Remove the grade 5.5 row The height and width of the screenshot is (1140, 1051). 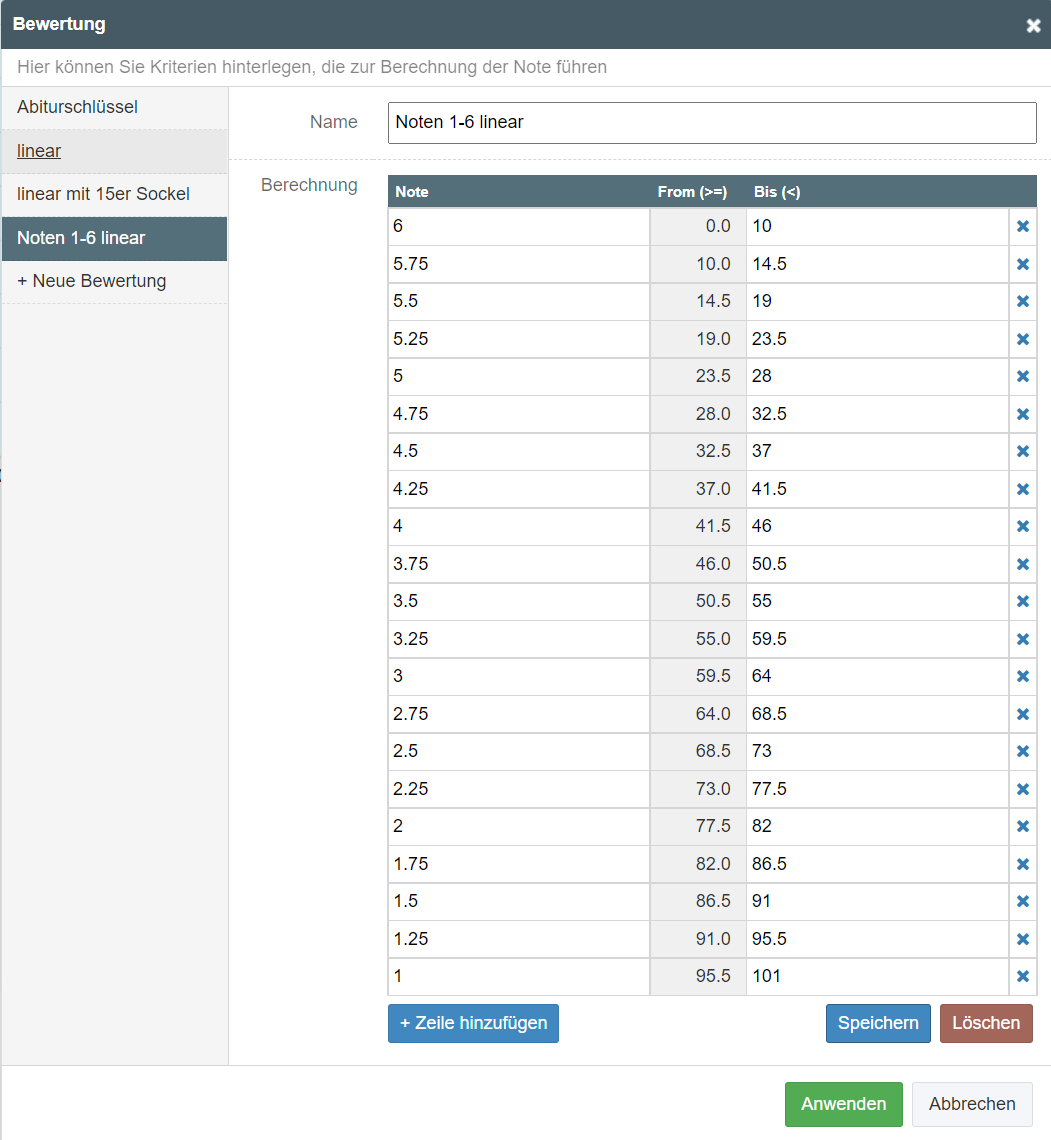(1022, 302)
